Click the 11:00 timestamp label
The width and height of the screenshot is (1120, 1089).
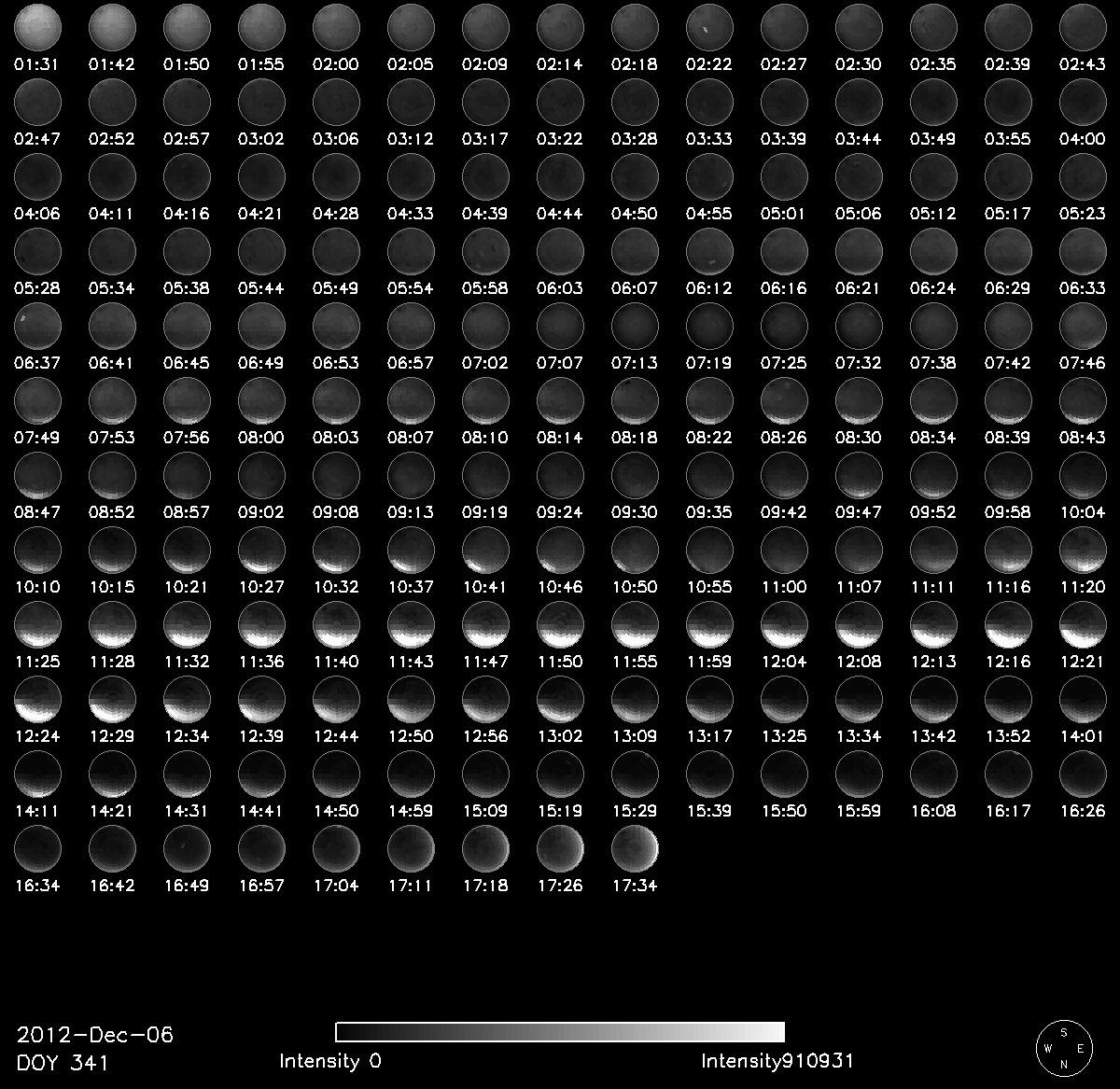[x=784, y=587]
